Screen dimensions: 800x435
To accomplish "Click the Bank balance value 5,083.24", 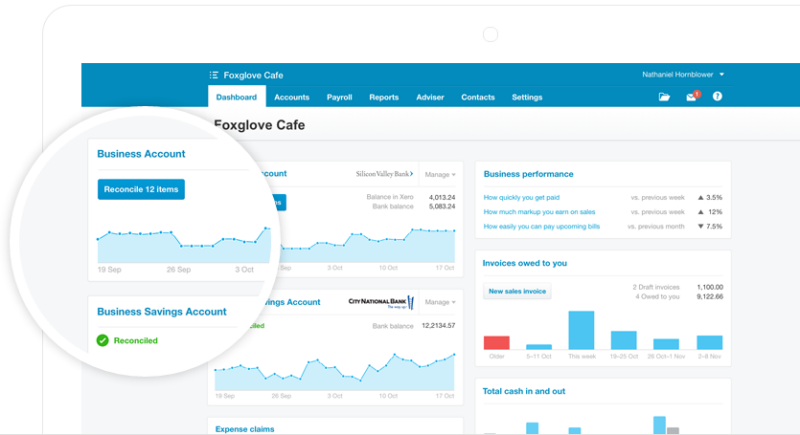I will [x=442, y=207].
